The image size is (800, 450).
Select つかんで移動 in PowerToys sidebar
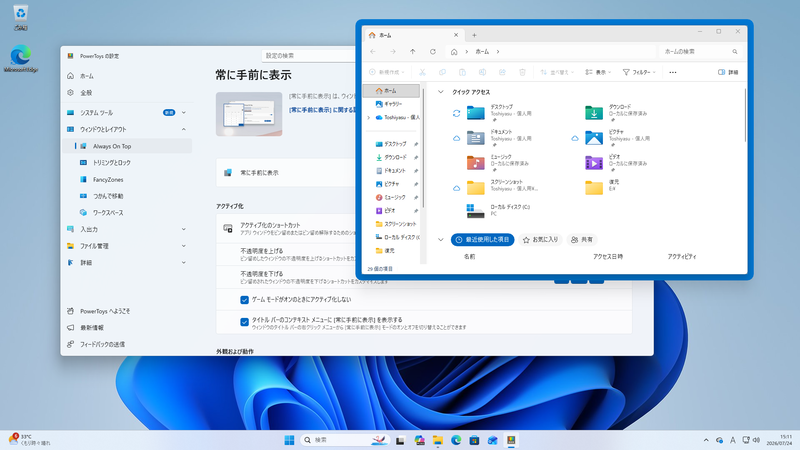tap(127, 196)
